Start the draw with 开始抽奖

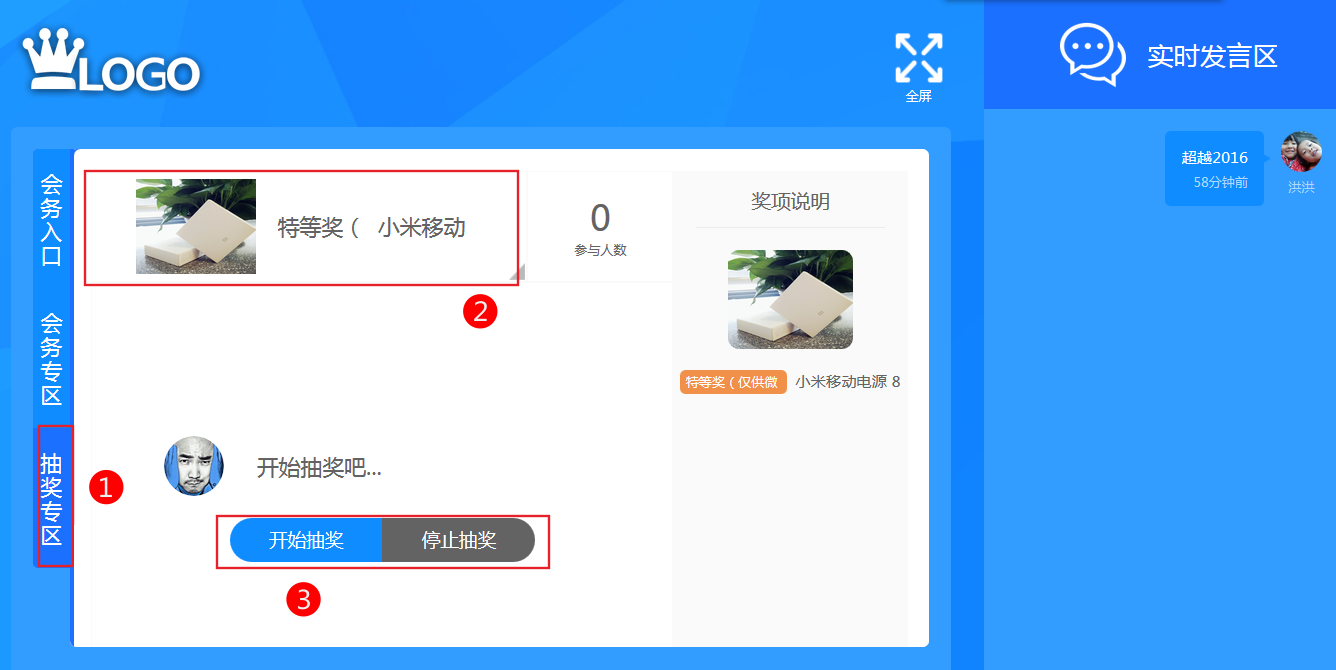[306, 540]
